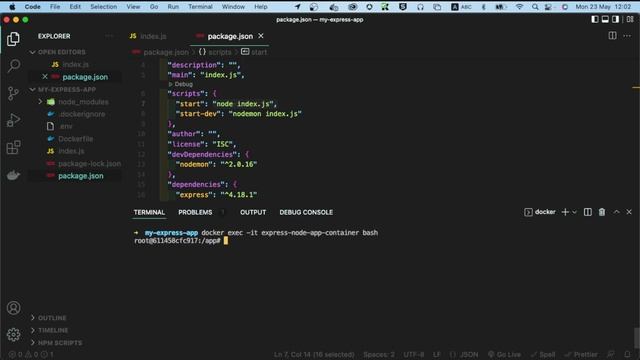Image resolution: width=640 pixels, height=360 pixels.
Task: Switch to the OUTPUT panel tab
Action: coord(253,212)
